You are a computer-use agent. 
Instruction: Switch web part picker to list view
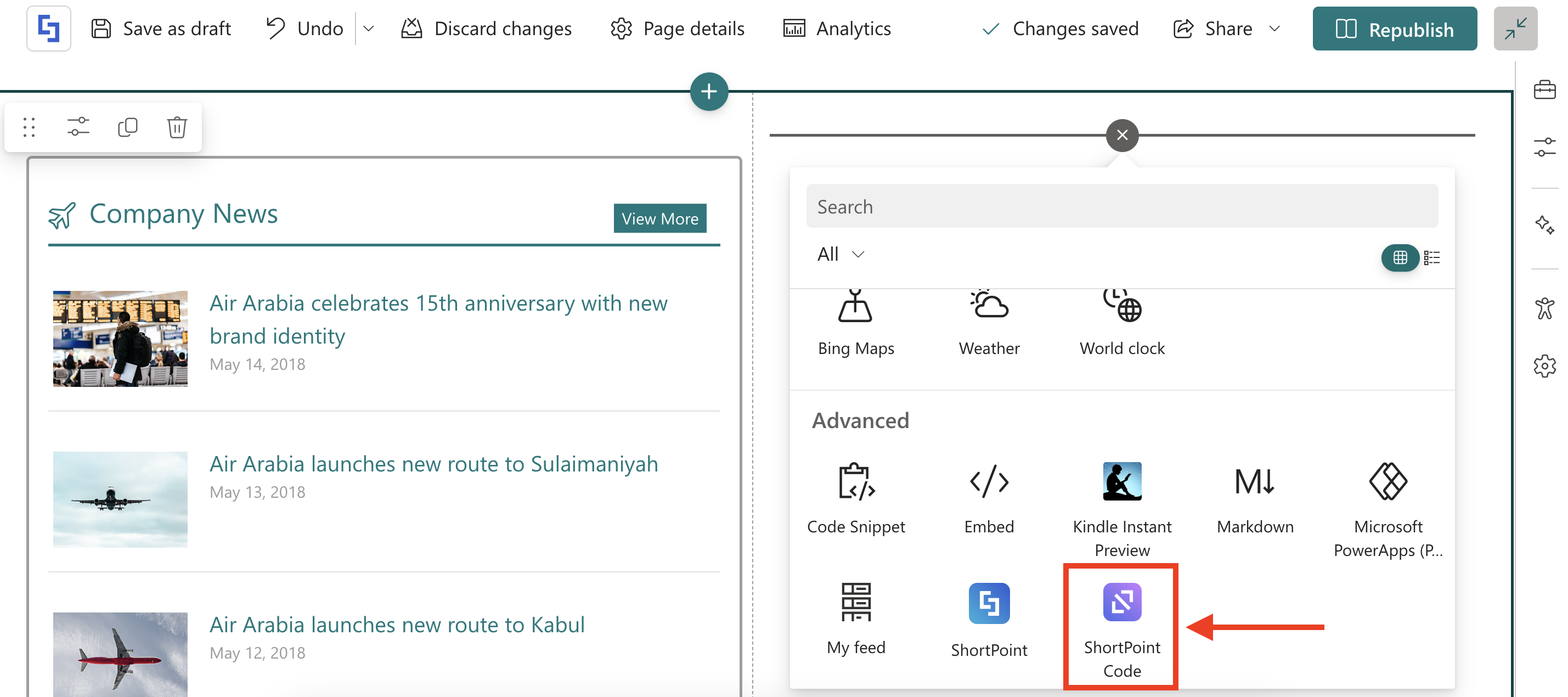[1431, 257]
